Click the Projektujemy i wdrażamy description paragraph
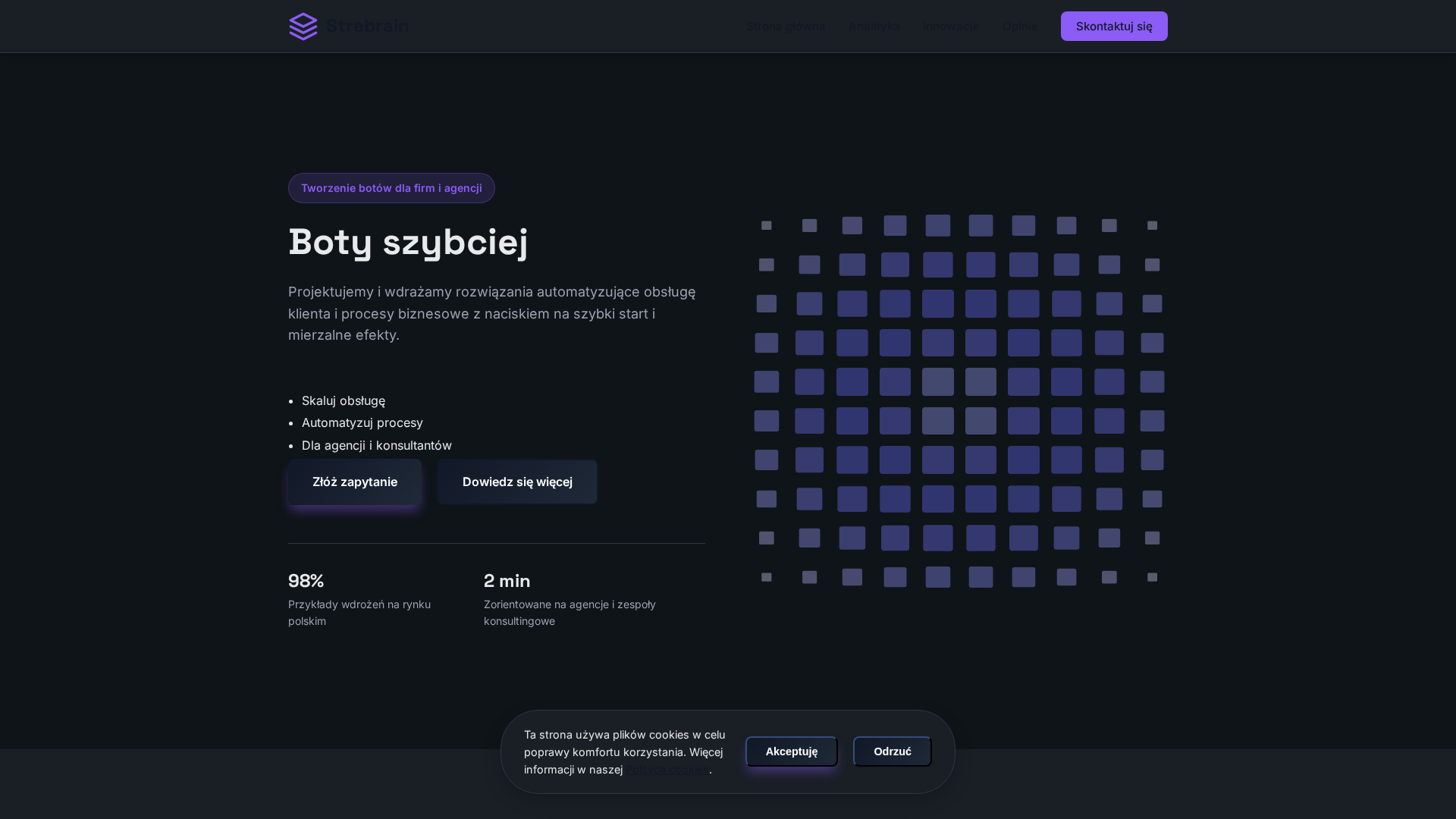Image resolution: width=1456 pixels, height=819 pixels. (493, 313)
